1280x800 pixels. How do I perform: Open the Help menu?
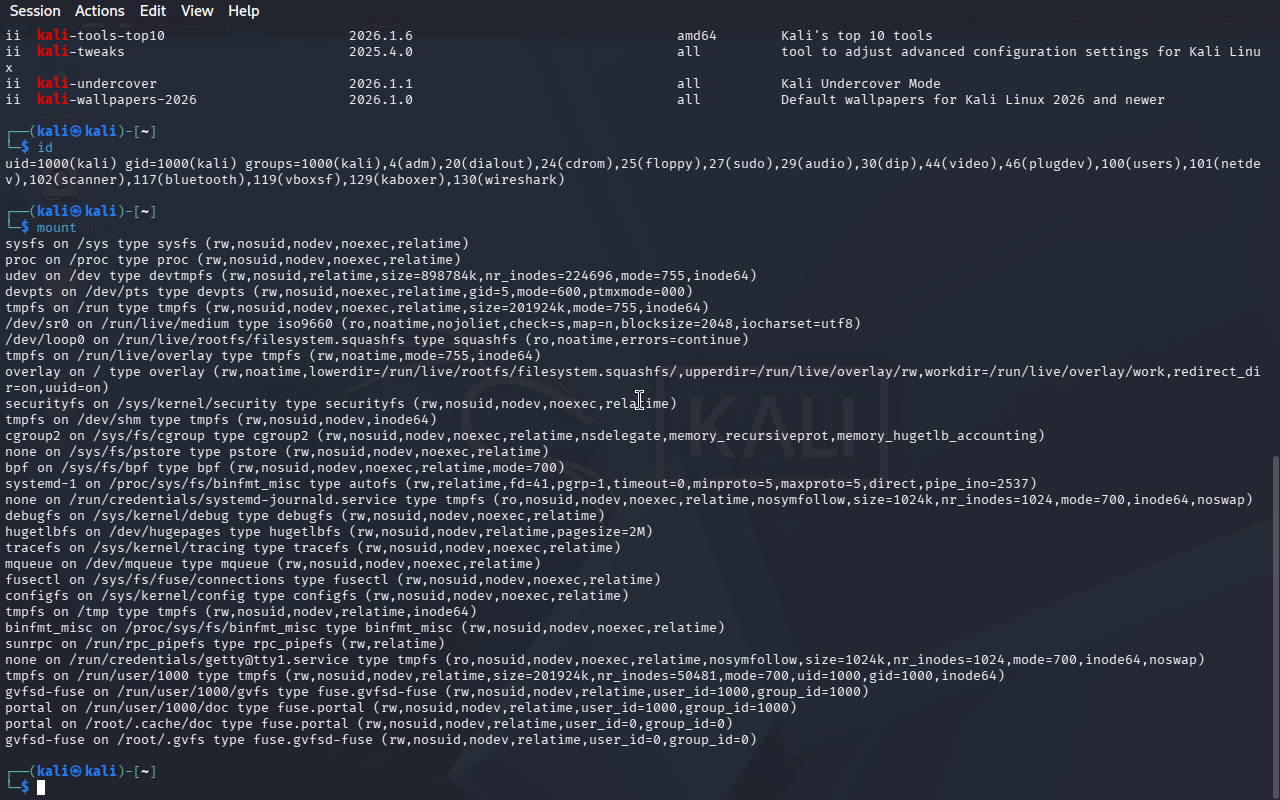pyautogui.click(x=243, y=11)
